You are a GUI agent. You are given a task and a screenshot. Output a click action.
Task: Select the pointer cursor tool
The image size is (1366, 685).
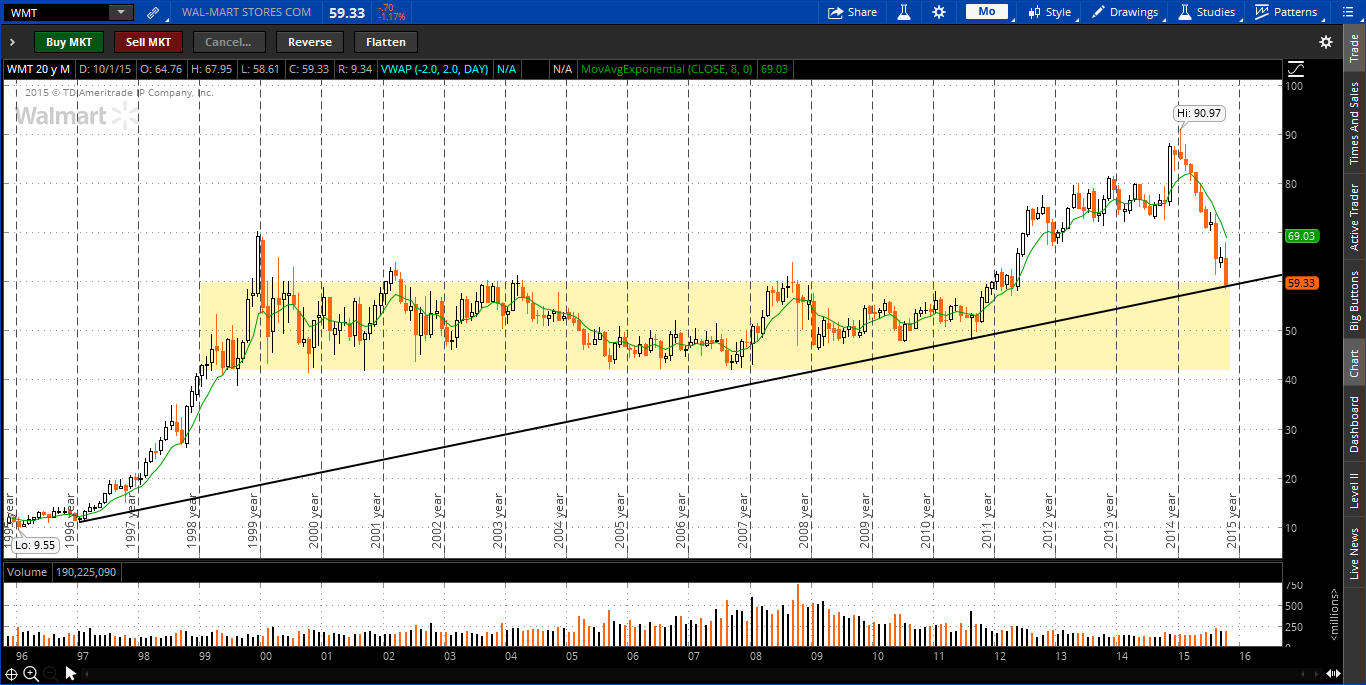[70, 673]
